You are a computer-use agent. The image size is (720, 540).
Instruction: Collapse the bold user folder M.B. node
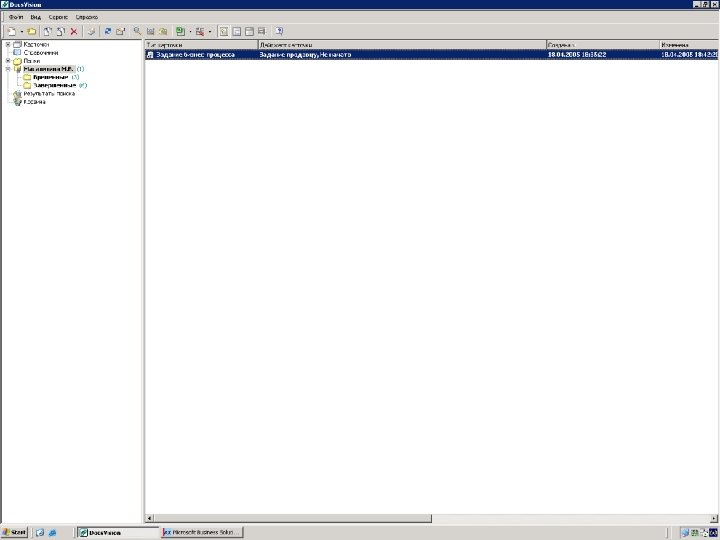pyautogui.click(x=8, y=69)
